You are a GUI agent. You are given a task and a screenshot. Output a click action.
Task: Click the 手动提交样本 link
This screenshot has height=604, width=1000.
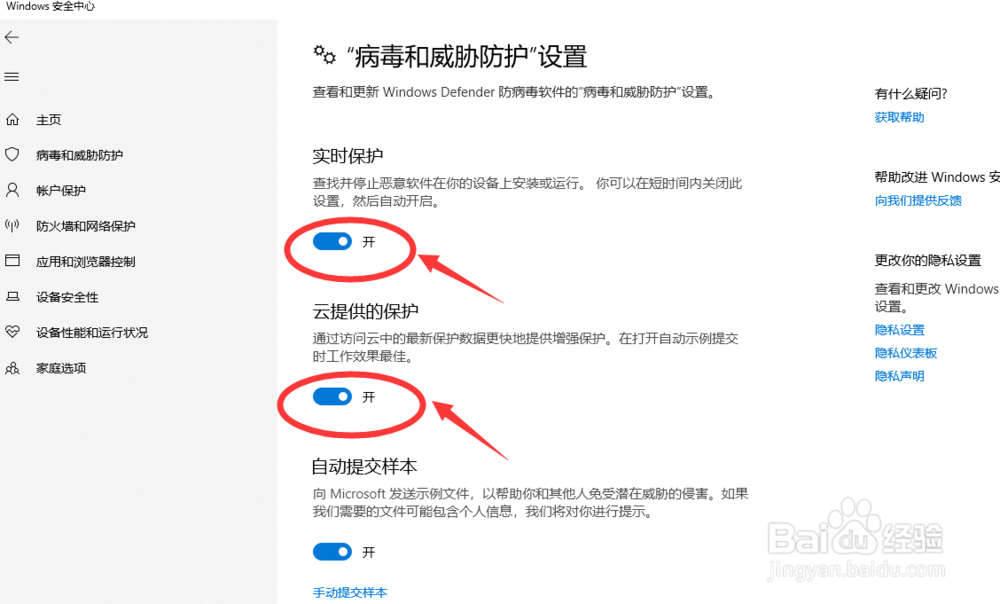tap(350, 593)
